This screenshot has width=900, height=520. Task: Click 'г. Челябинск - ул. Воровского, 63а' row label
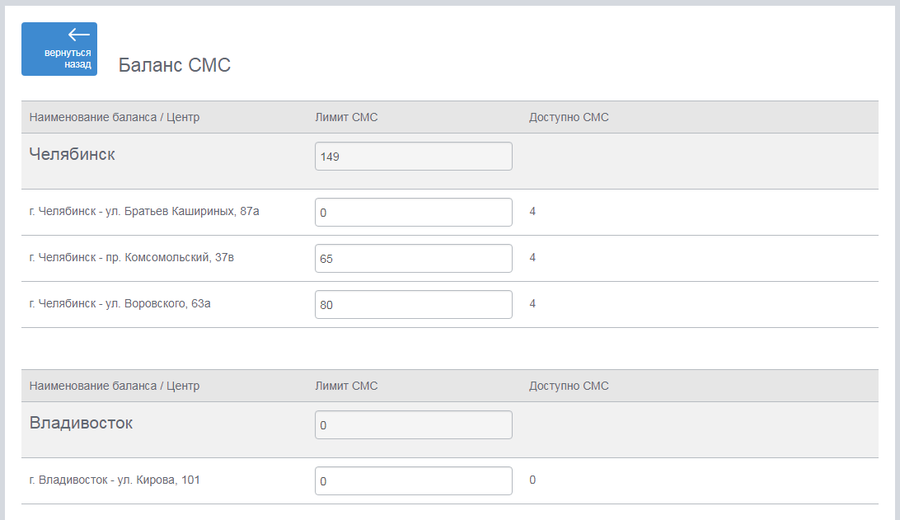coord(120,303)
